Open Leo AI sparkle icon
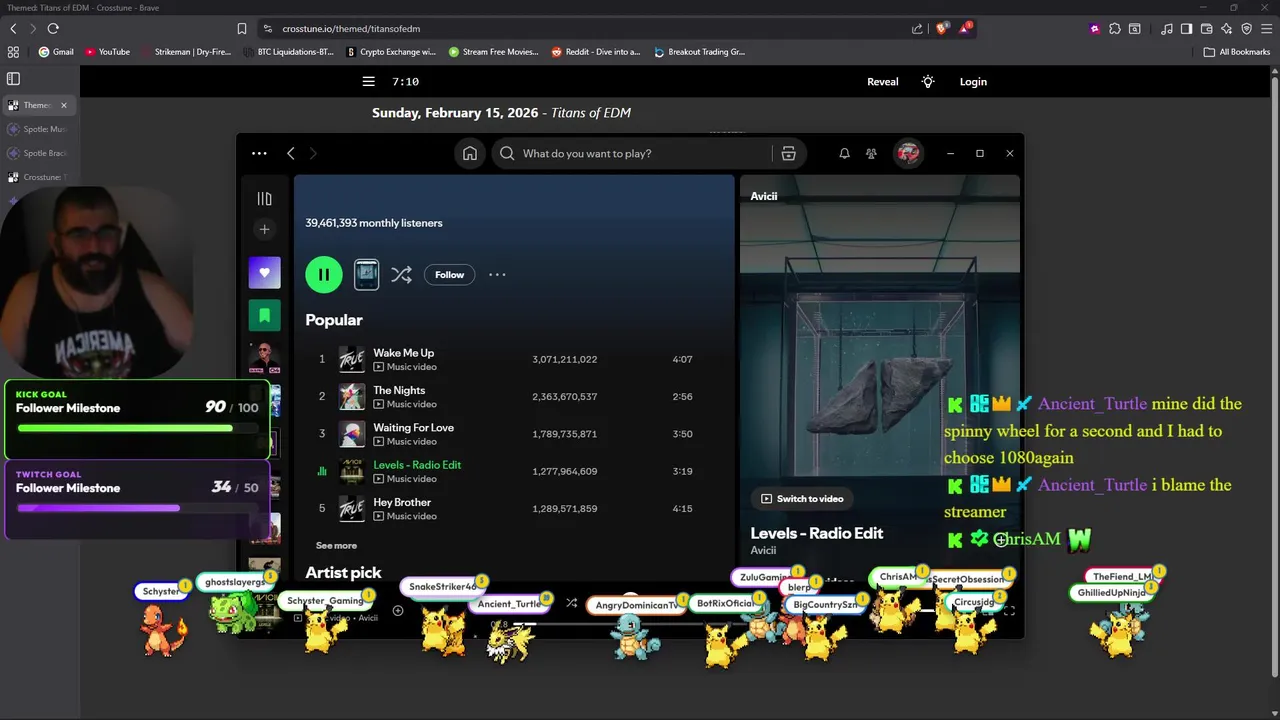This screenshot has width=1280, height=720. click(x=1226, y=29)
